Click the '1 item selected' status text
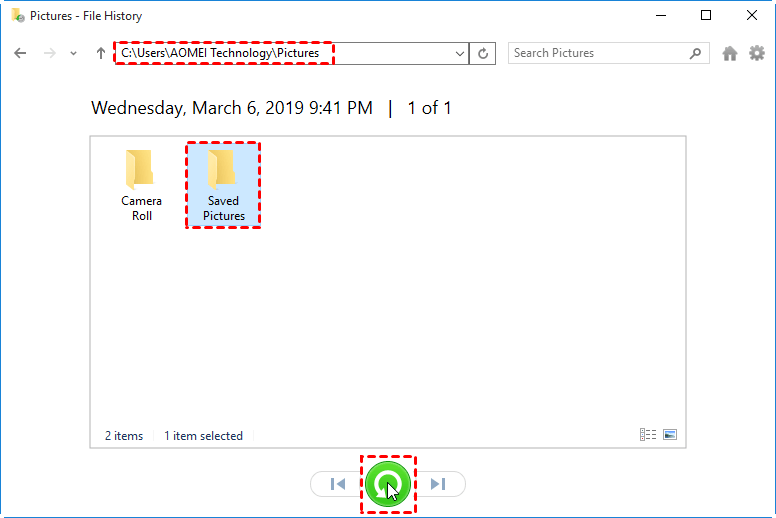This screenshot has width=776, height=518. pyautogui.click(x=203, y=436)
